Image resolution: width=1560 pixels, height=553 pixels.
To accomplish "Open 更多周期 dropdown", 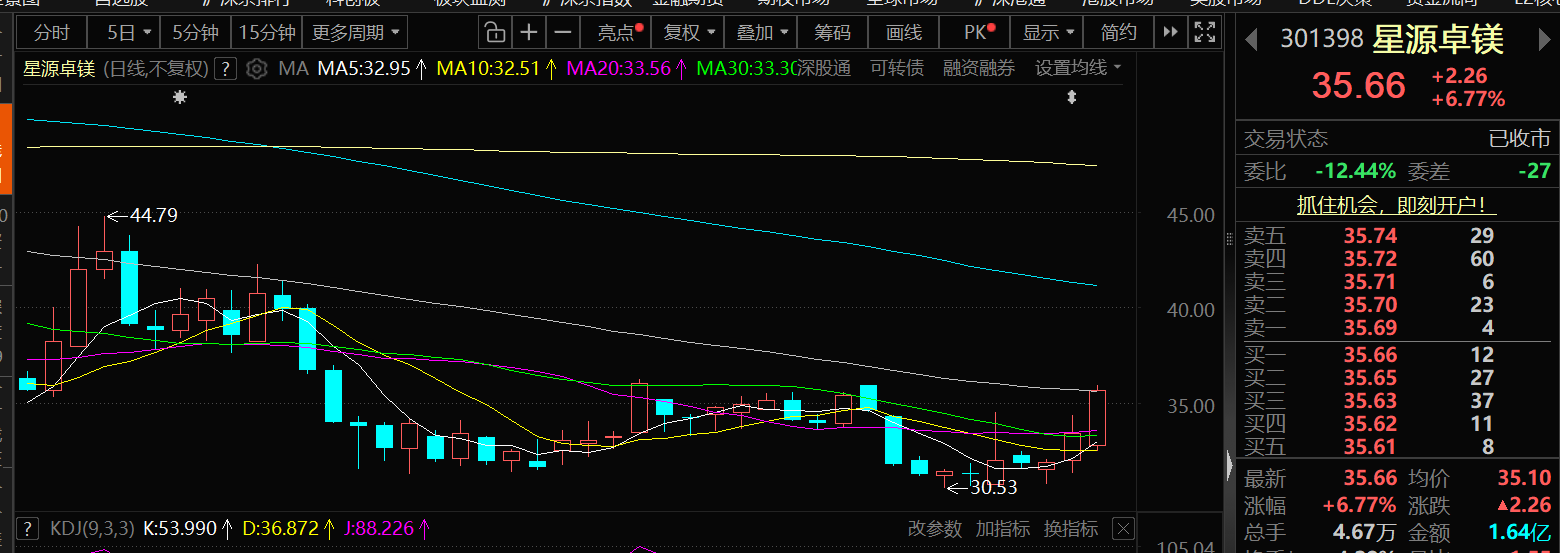I will pos(355,33).
